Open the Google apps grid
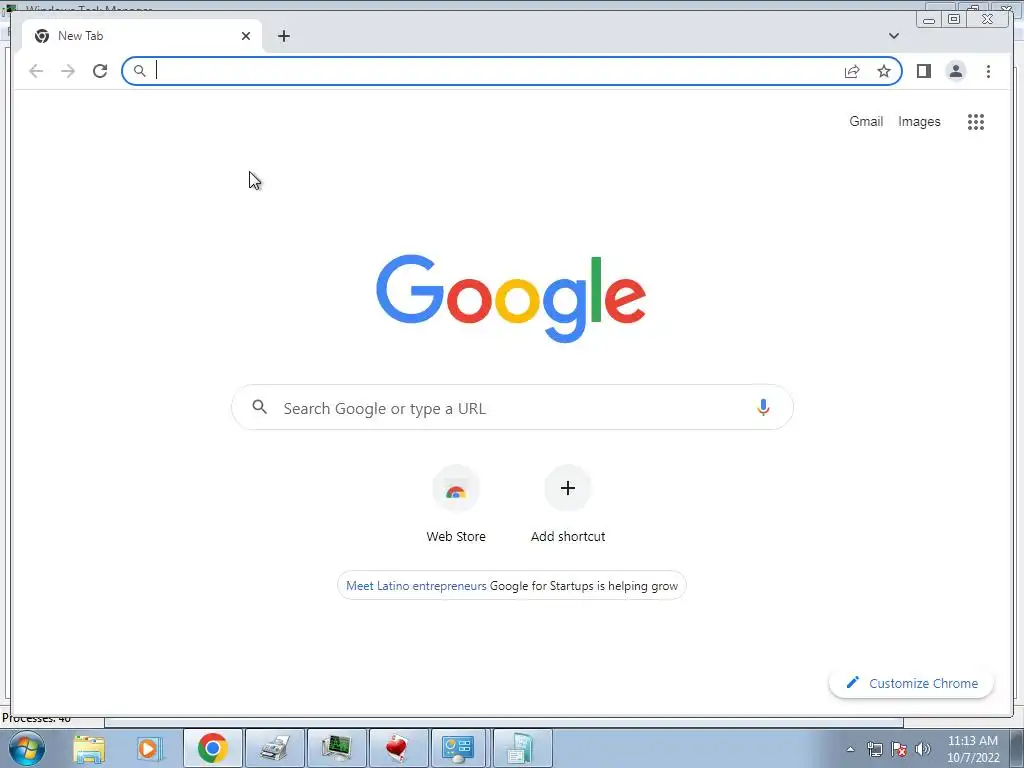Screen dimensions: 1024x768 [976, 121]
